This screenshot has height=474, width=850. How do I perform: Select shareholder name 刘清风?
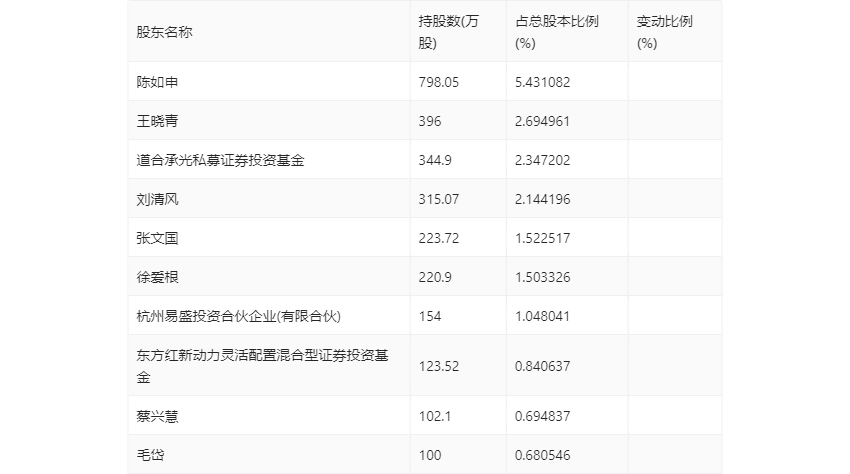click(x=157, y=199)
